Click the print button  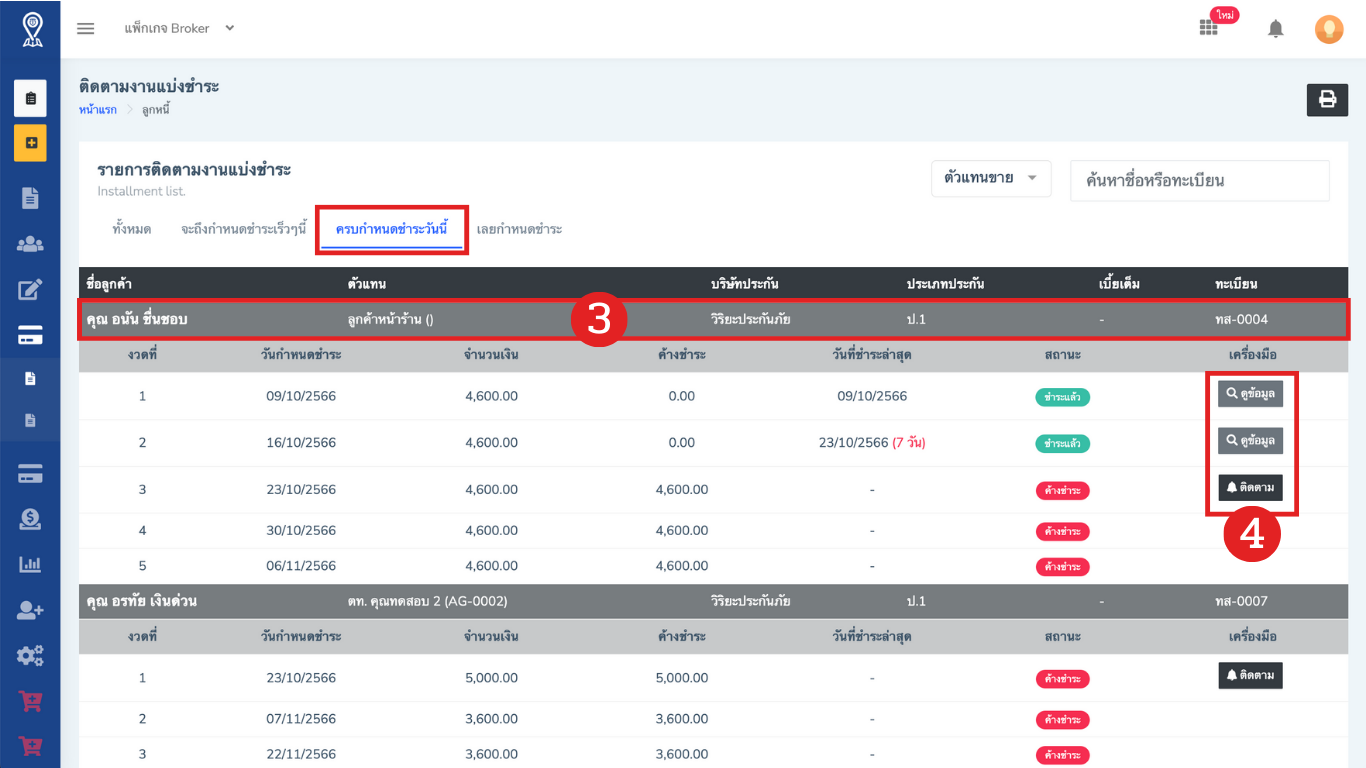coord(1327,99)
